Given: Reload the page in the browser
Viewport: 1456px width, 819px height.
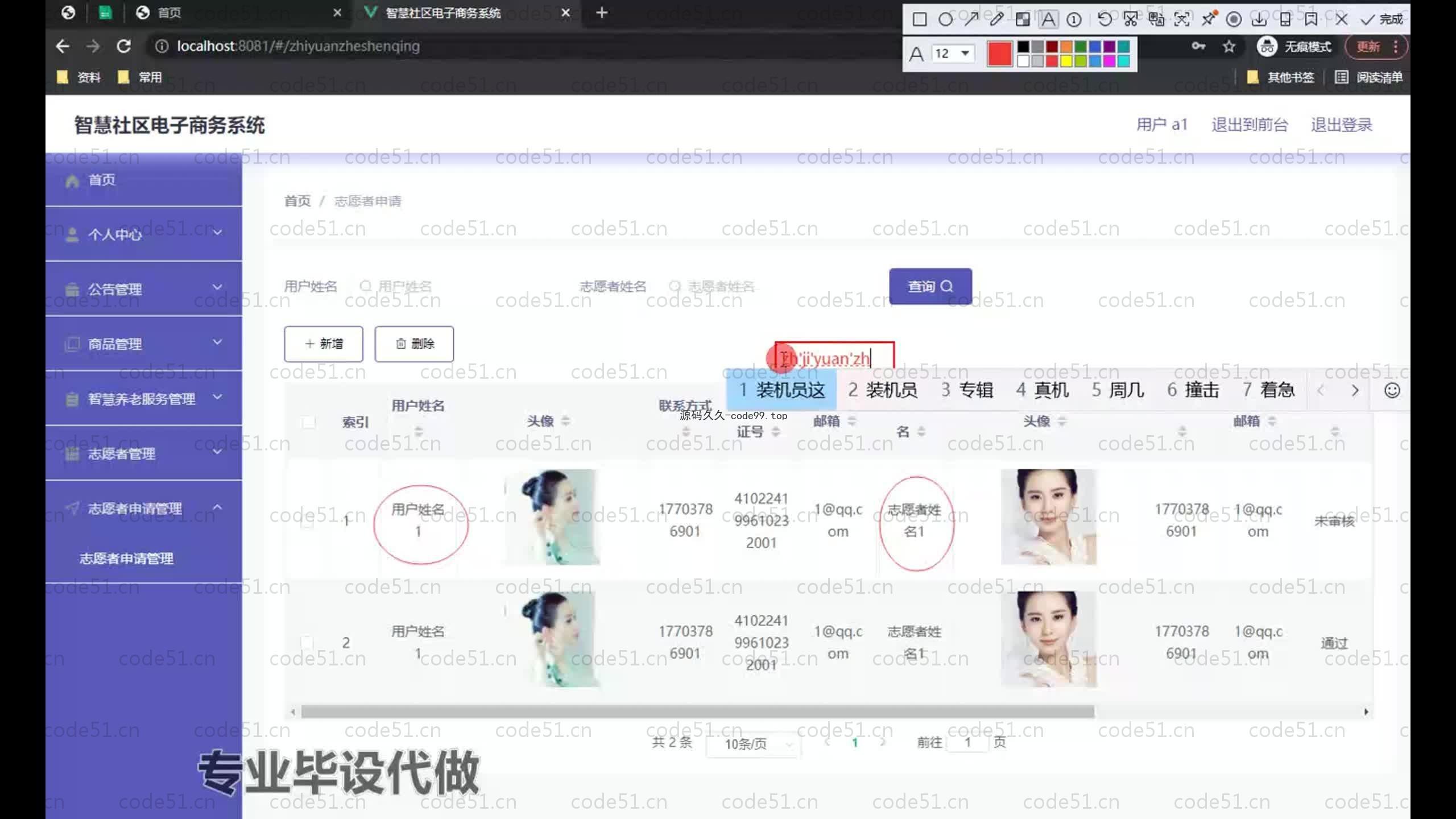Looking at the screenshot, I should click(x=124, y=46).
